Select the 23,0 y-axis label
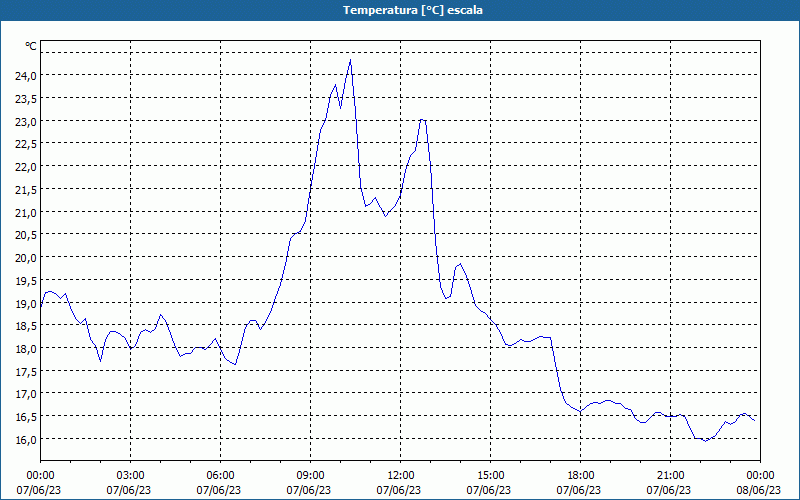Image resolution: width=800 pixels, height=500 pixels. point(26,122)
